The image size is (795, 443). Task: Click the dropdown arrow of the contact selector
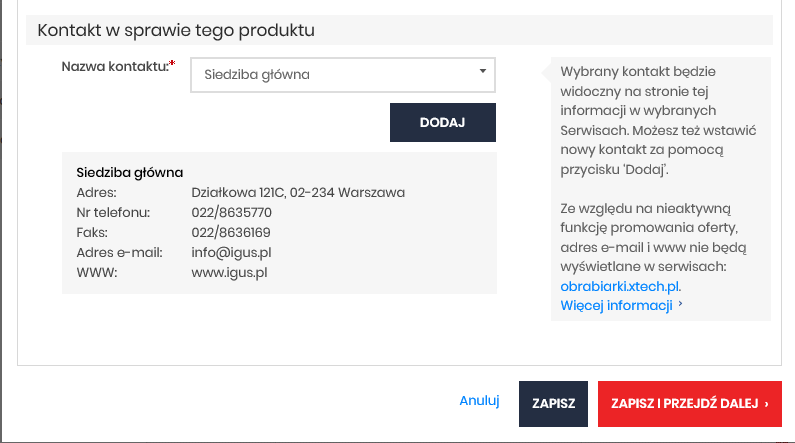482,72
